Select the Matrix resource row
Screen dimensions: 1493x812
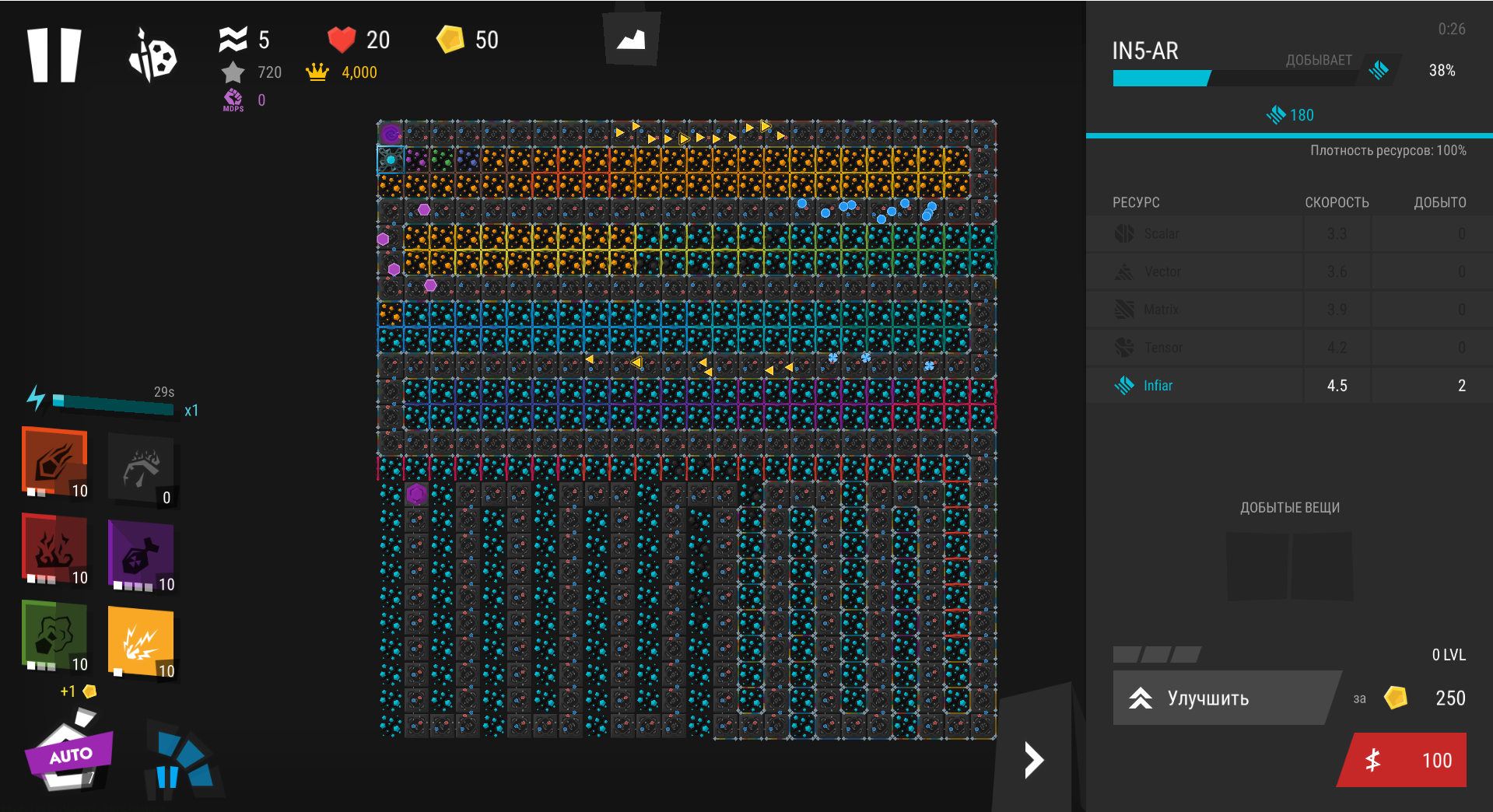pos(1289,310)
